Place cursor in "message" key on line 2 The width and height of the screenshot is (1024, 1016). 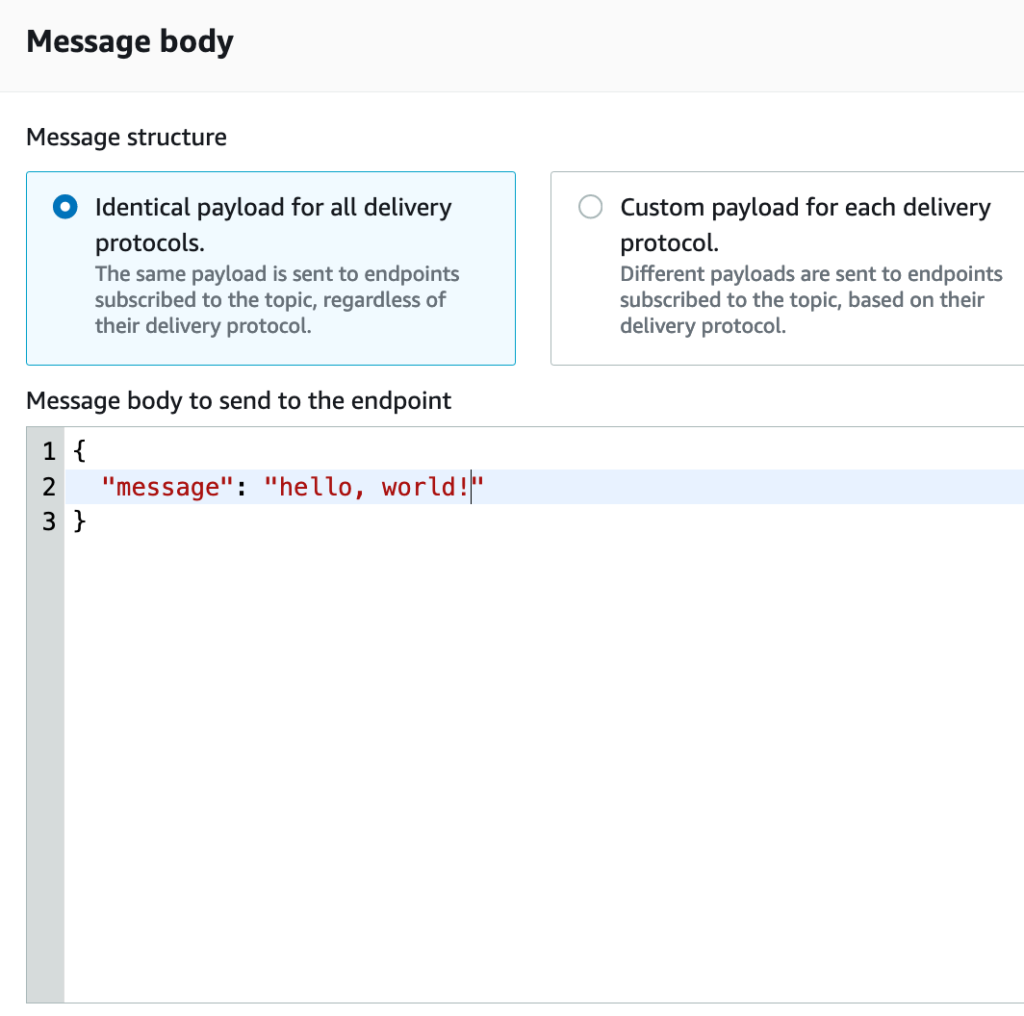[x=168, y=487]
